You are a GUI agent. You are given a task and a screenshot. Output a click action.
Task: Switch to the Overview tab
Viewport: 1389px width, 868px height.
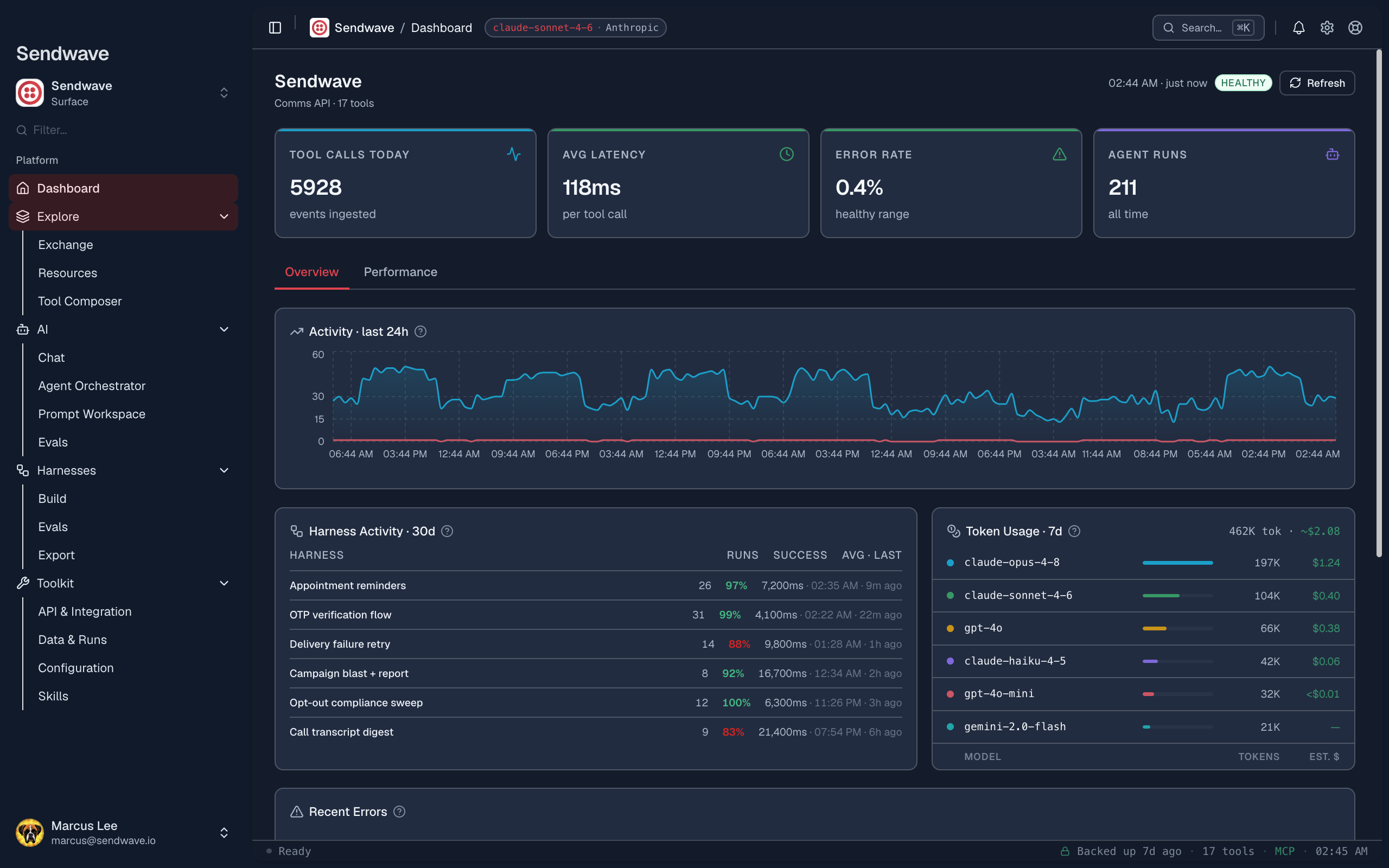point(311,272)
